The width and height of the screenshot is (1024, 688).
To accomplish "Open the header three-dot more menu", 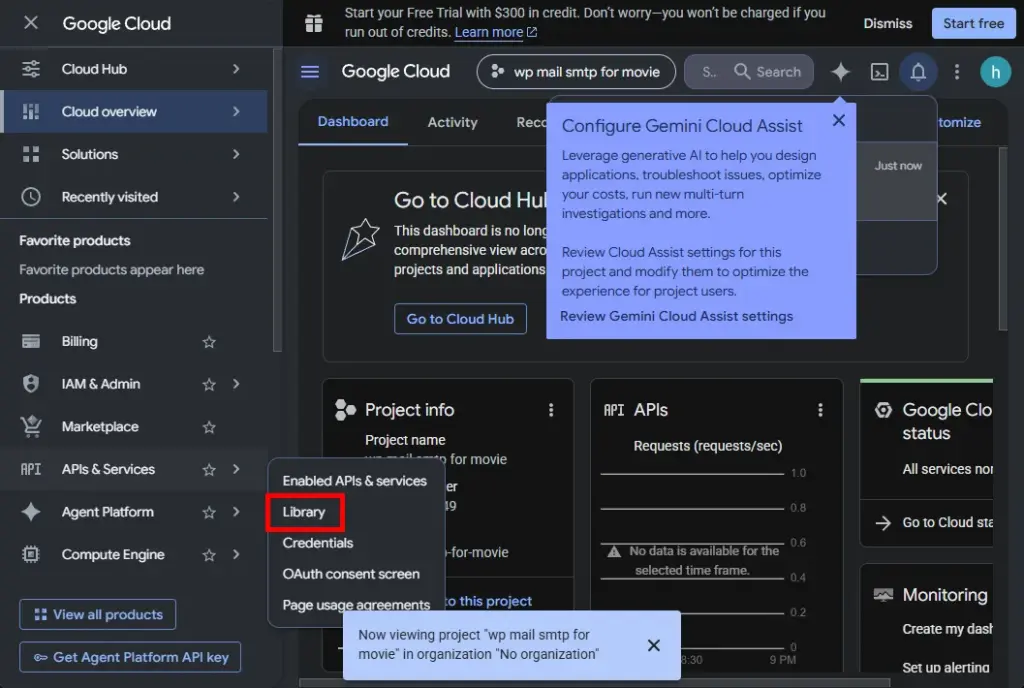I will click(957, 72).
